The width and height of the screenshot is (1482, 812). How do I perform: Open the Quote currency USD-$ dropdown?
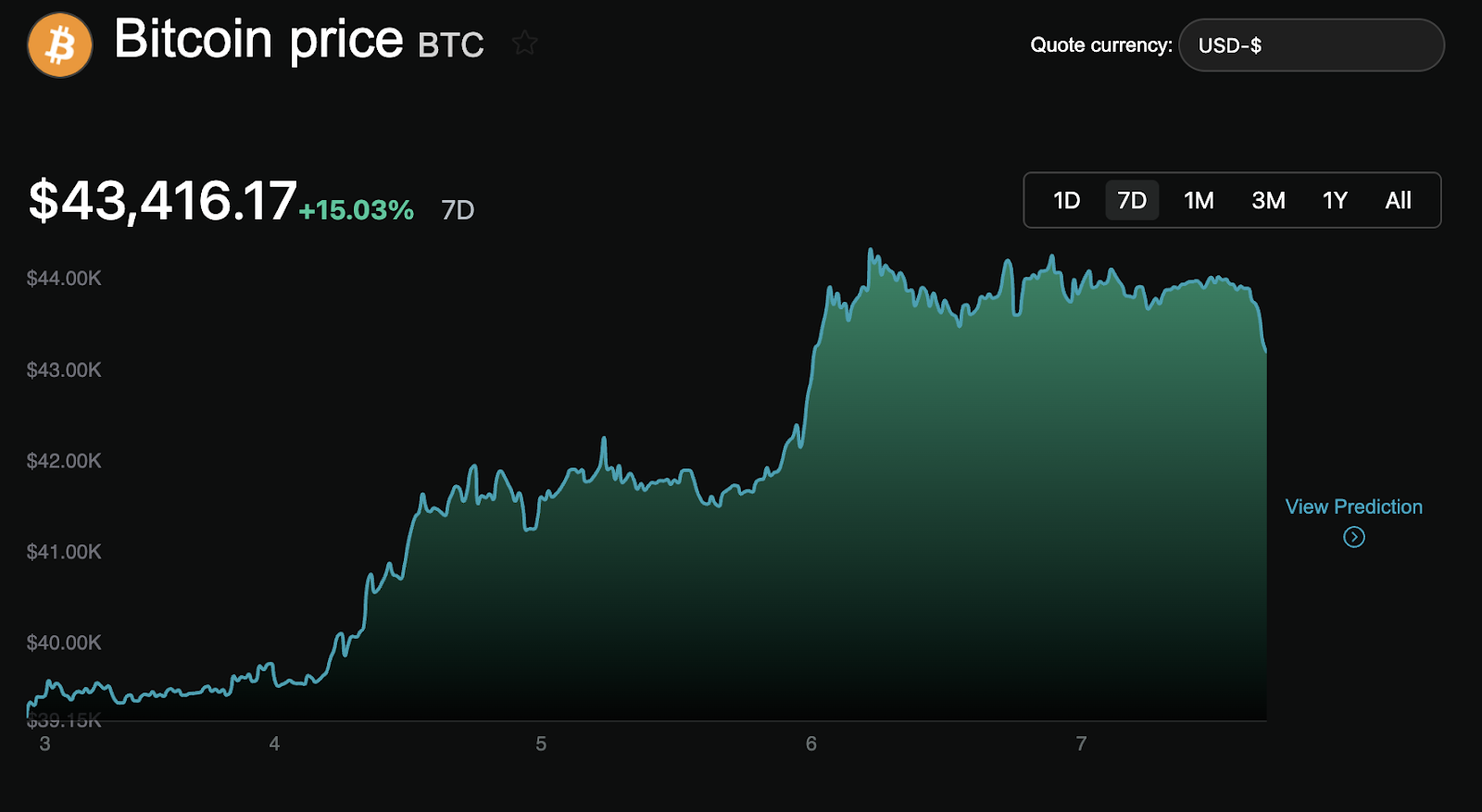click(1312, 45)
